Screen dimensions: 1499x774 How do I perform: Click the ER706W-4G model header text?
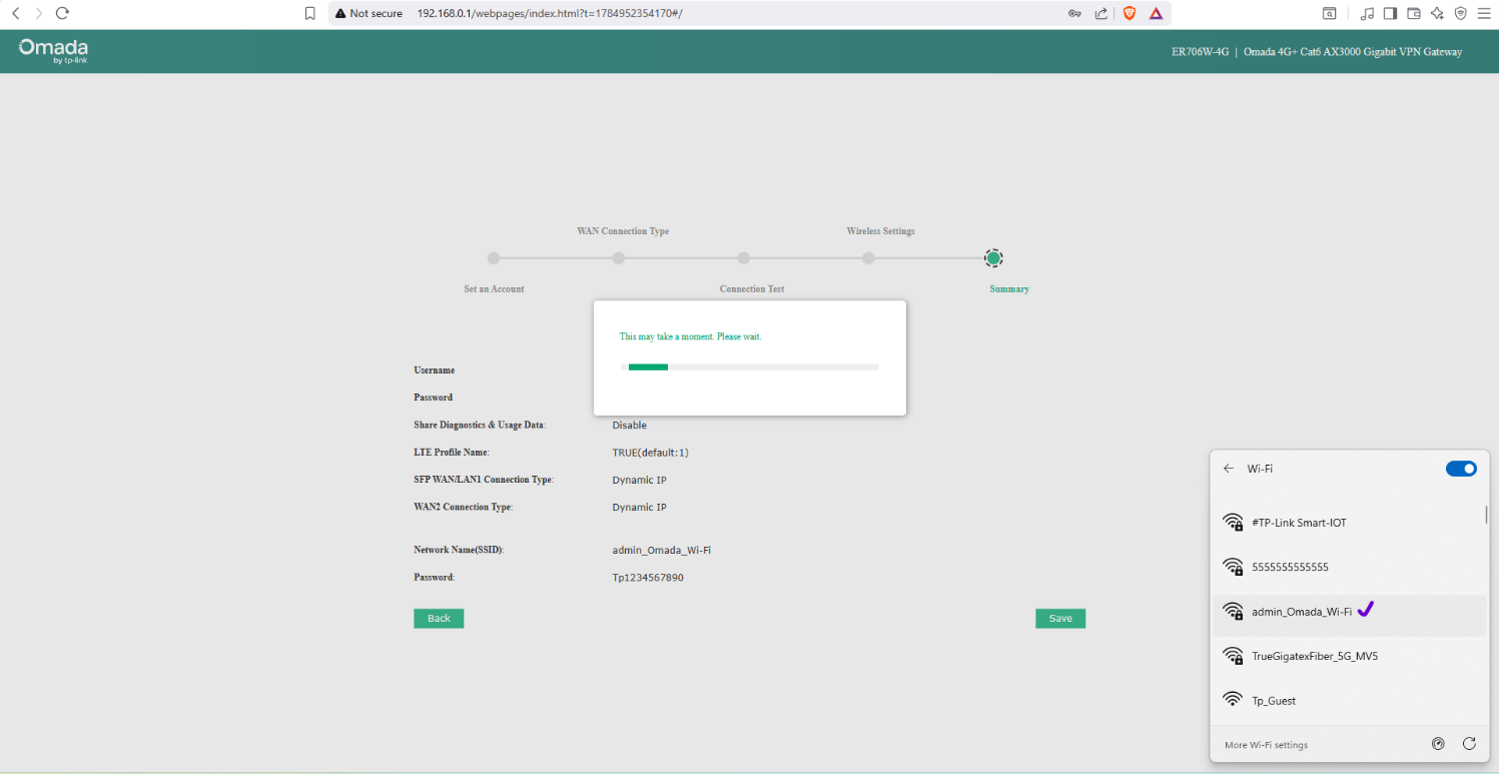(x=1200, y=52)
